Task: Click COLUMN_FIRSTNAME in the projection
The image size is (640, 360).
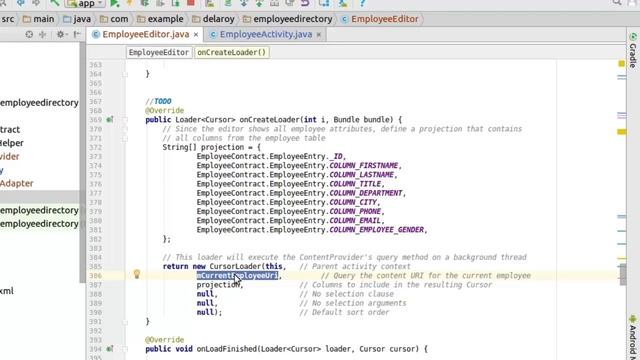Action: (x=364, y=165)
